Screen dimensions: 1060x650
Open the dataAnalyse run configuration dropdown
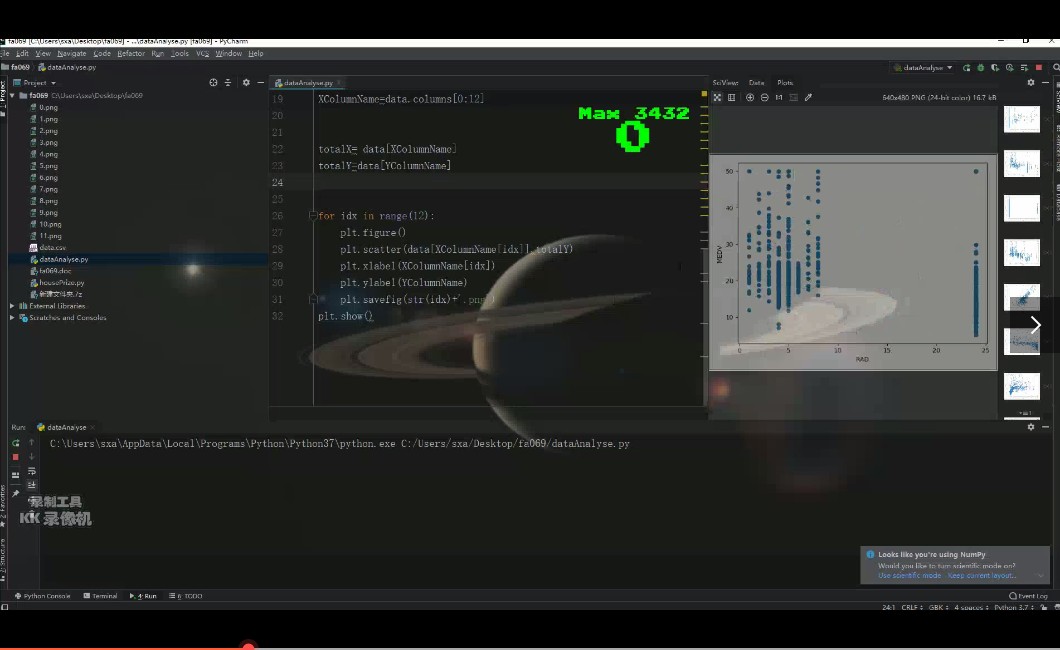(x=923, y=68)
